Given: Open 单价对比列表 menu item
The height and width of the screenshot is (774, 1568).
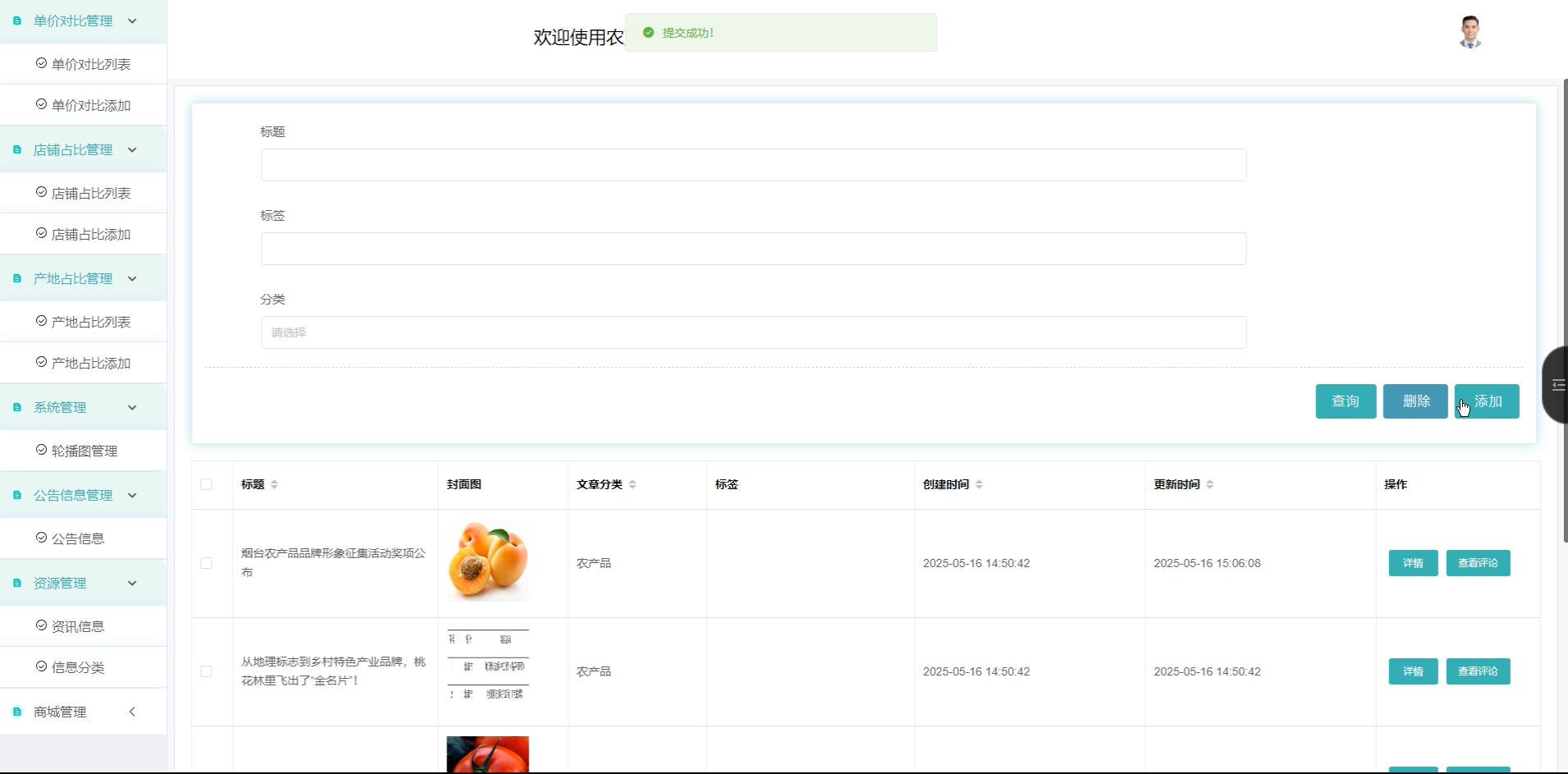Looking at the screenshot, I should [x=83, y=64].
